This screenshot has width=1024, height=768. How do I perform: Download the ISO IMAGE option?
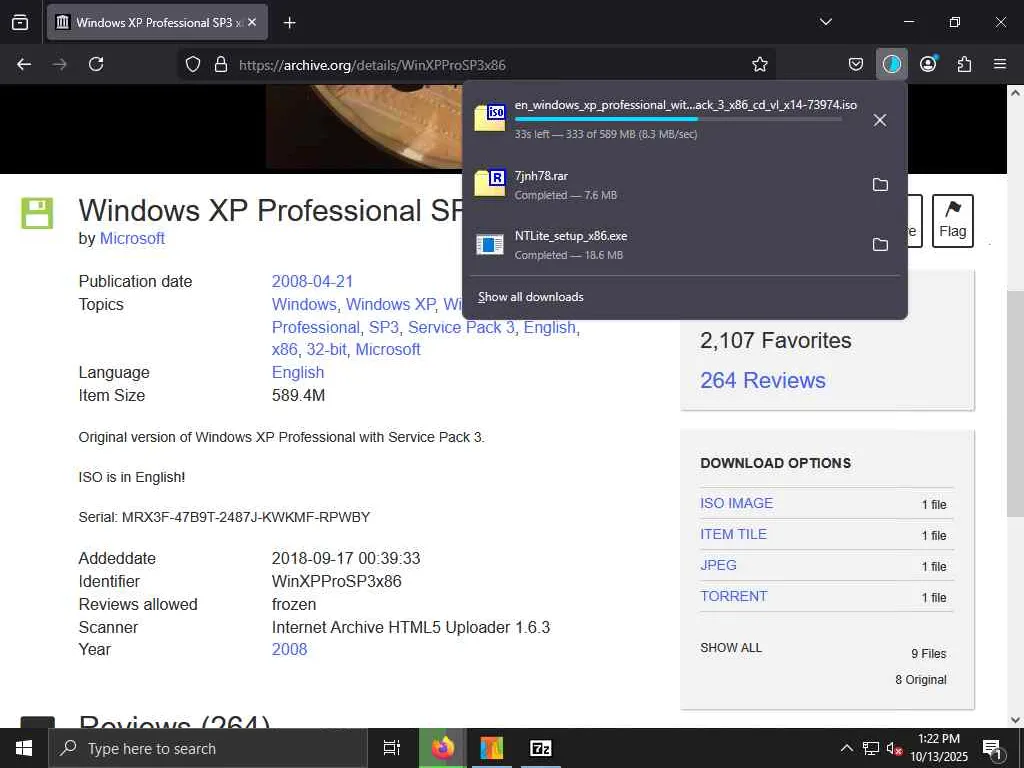pyautogui.click(x=737, y=503)
